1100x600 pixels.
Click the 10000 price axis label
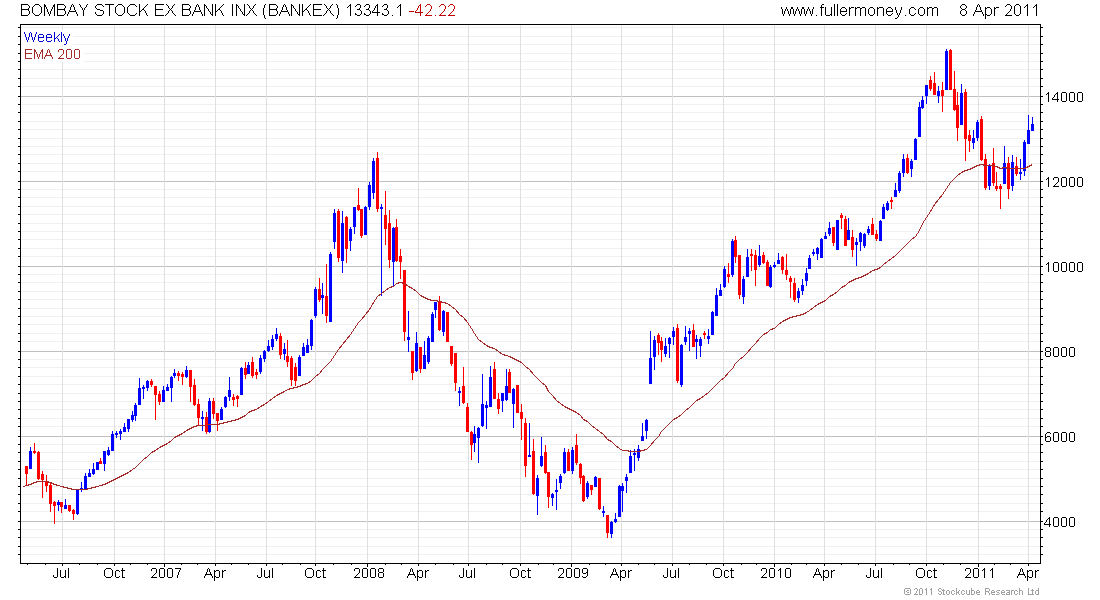[1064, 267]
